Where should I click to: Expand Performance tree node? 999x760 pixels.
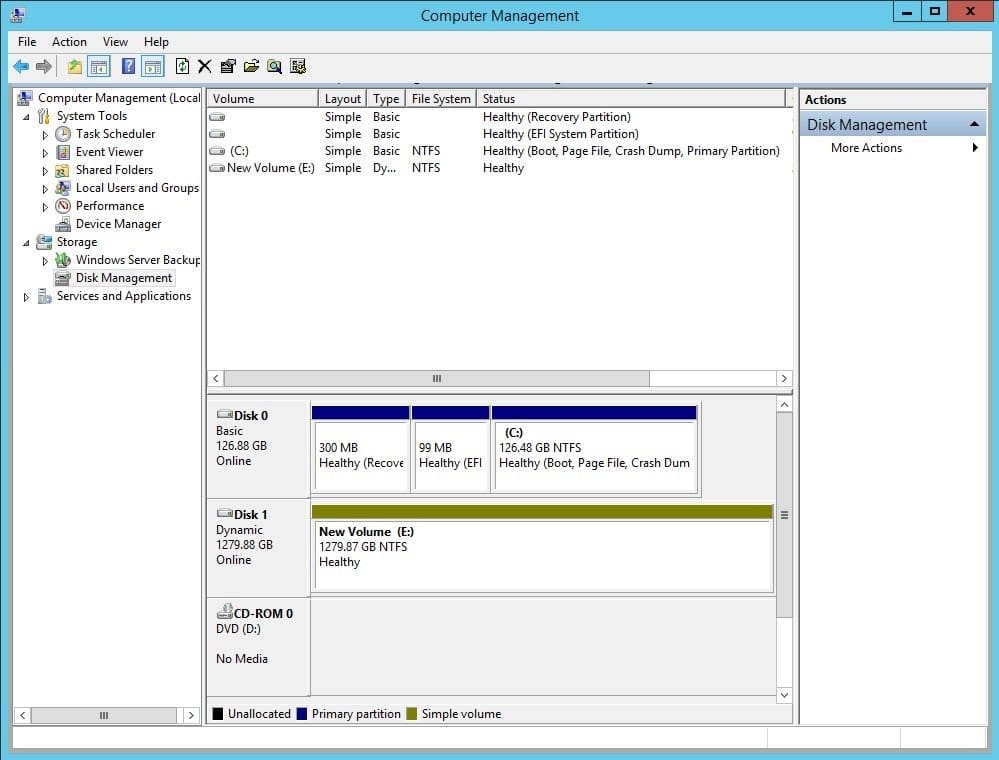45,207
